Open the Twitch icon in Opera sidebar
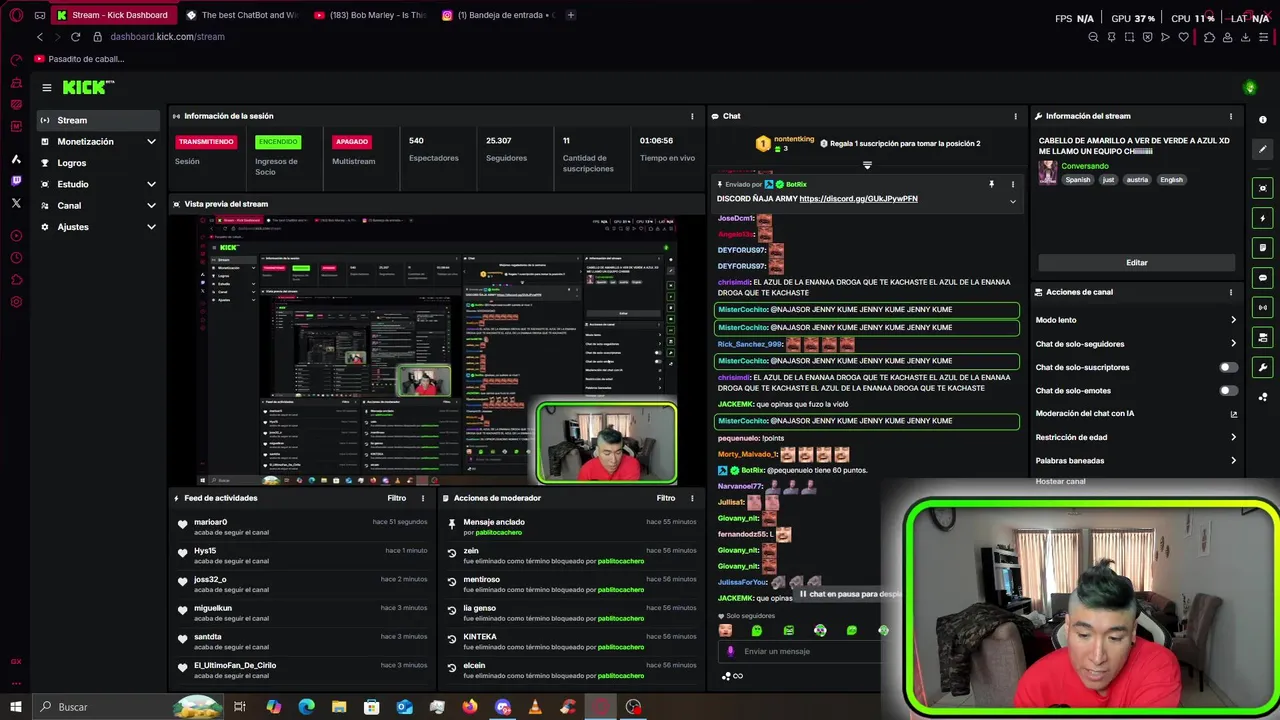This screenshot has height=720, width=1280. point(16,181)
